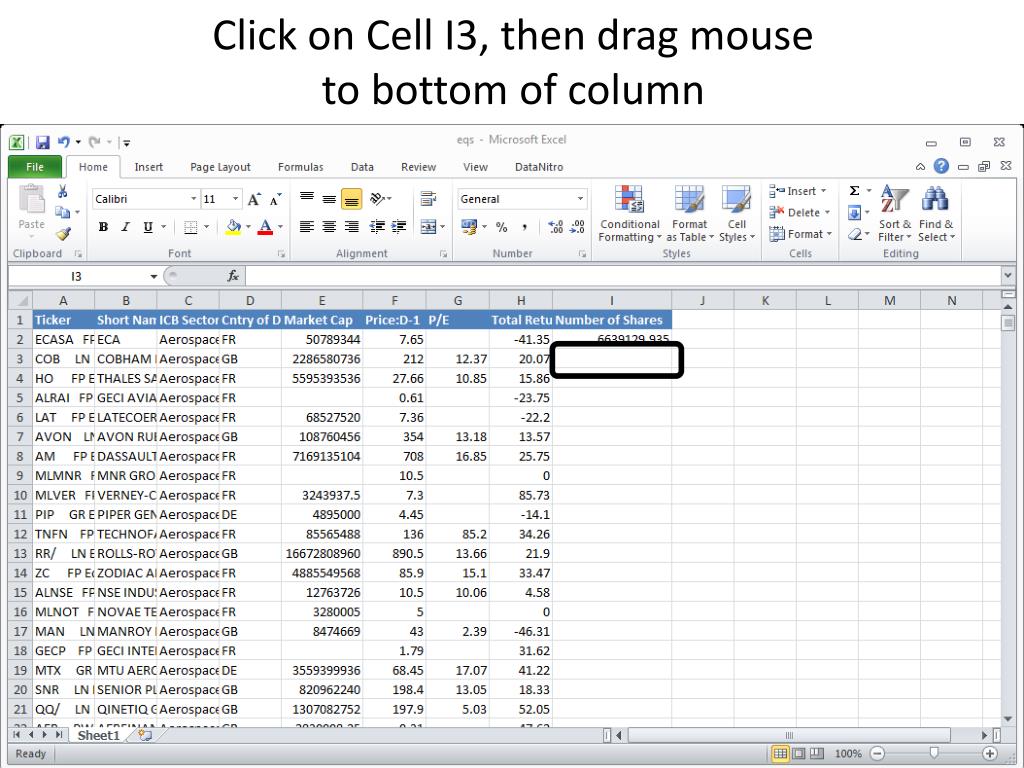
Task: Click the Fill down-arrow icon in Editing group
Action: pyautogui.click(x=854, y=212)
